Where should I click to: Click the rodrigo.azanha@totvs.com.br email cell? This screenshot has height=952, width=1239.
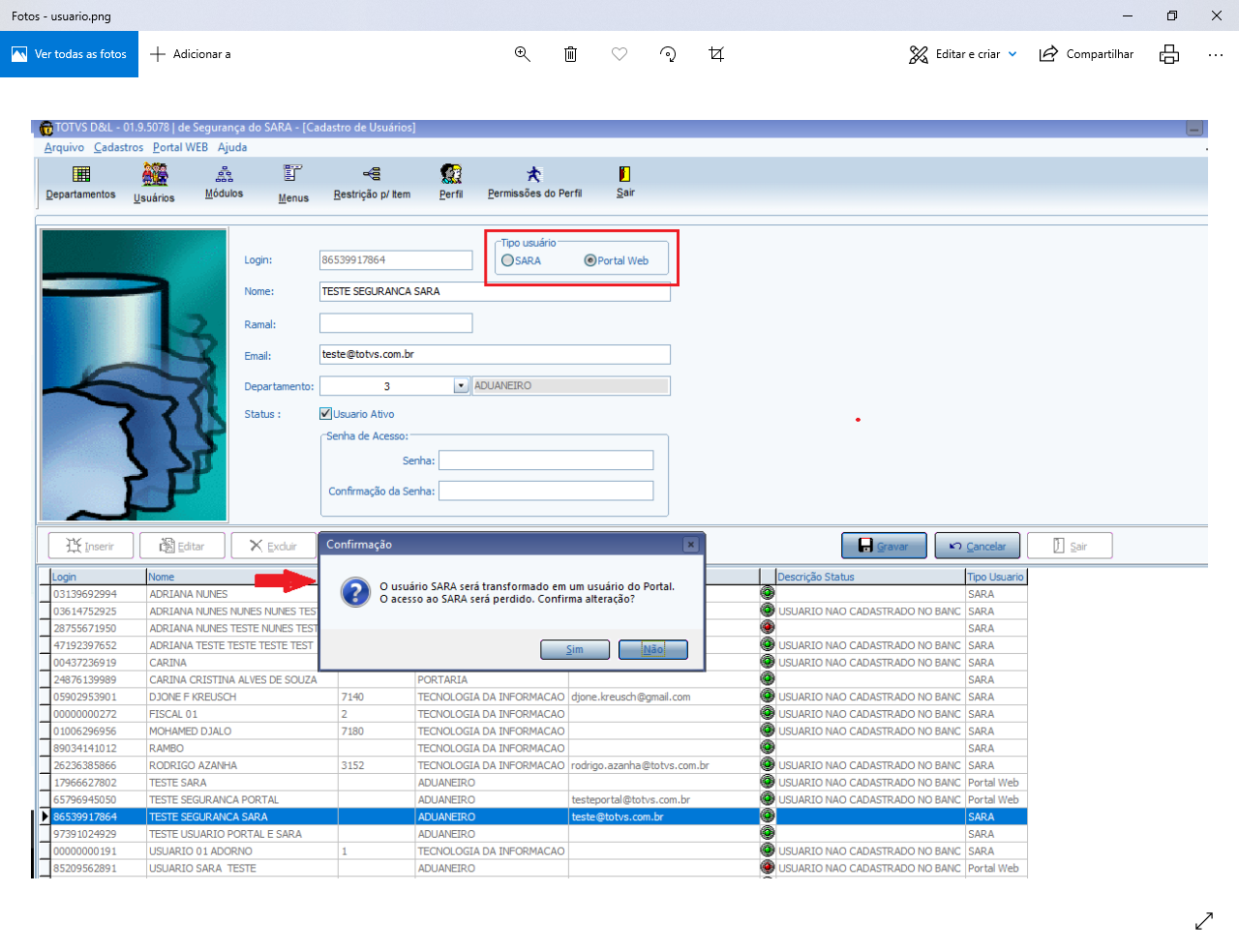[663, 765]
